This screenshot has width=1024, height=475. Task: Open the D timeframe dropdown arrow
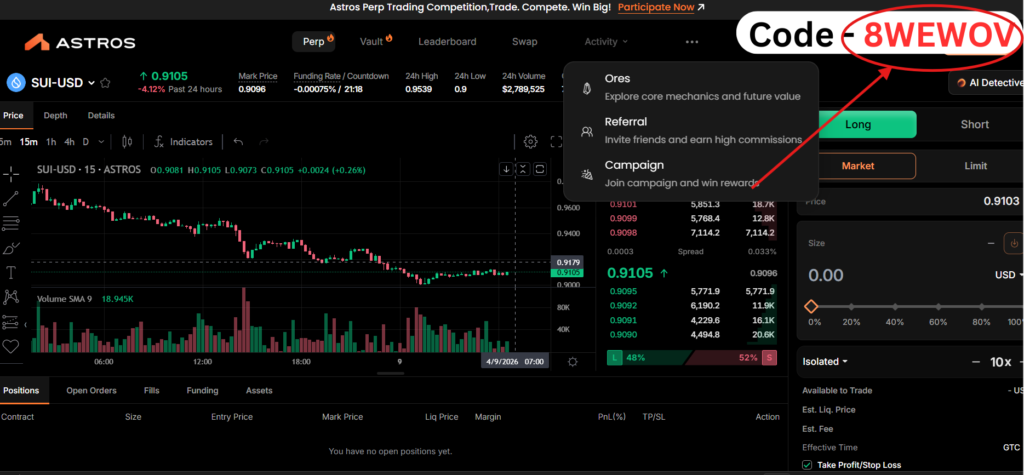point(103,142)
